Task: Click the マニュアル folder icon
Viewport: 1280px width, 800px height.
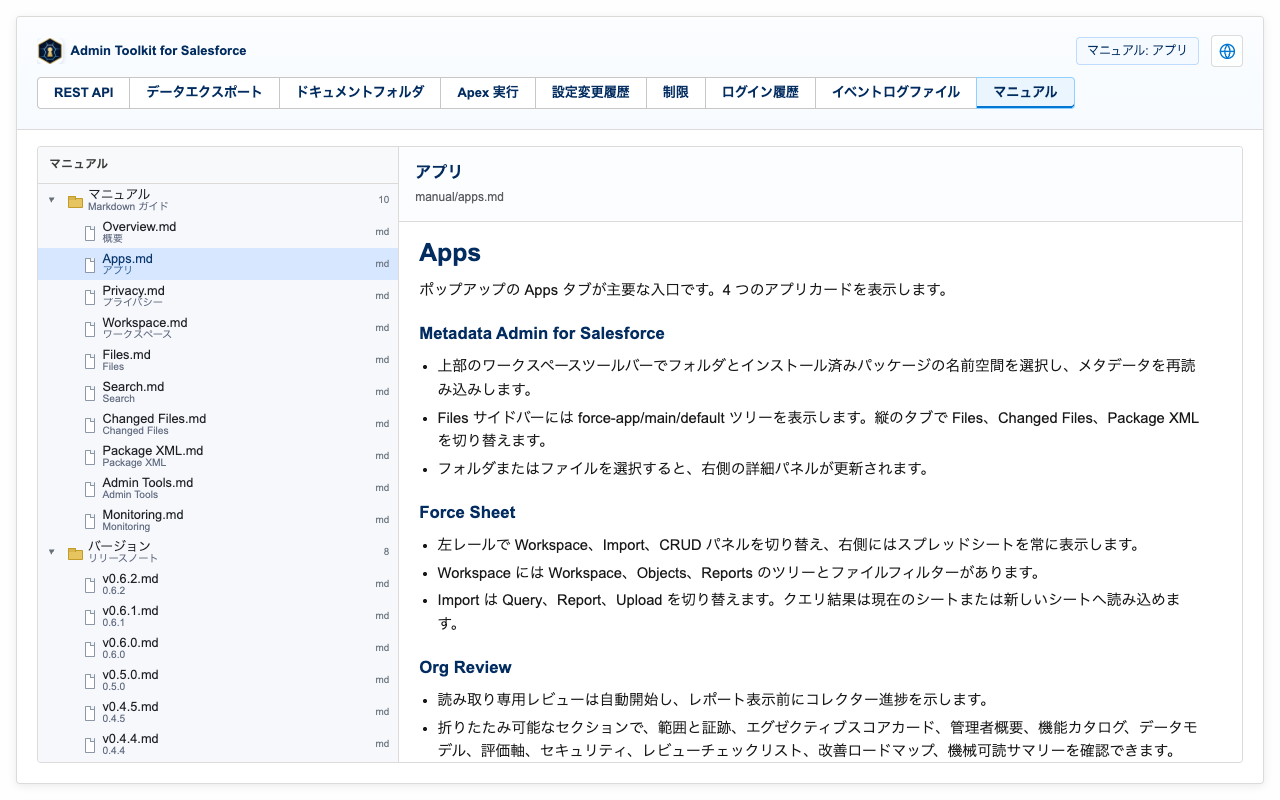Action: (x=75, y=201)
